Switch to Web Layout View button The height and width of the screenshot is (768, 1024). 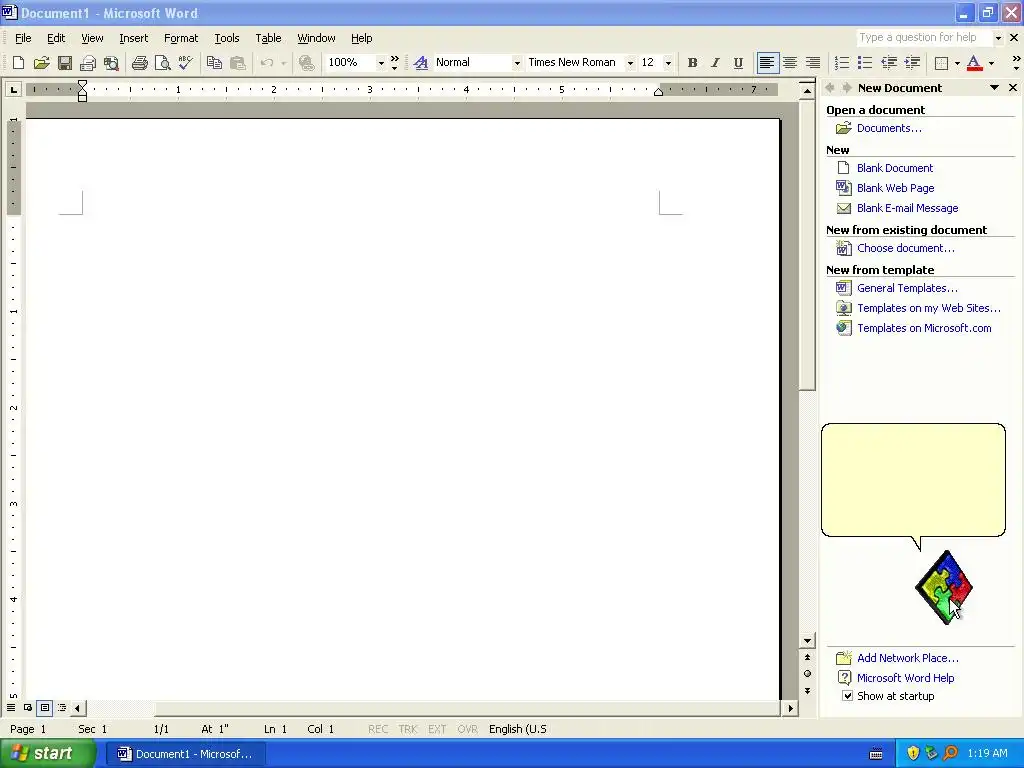coord(28,707)
